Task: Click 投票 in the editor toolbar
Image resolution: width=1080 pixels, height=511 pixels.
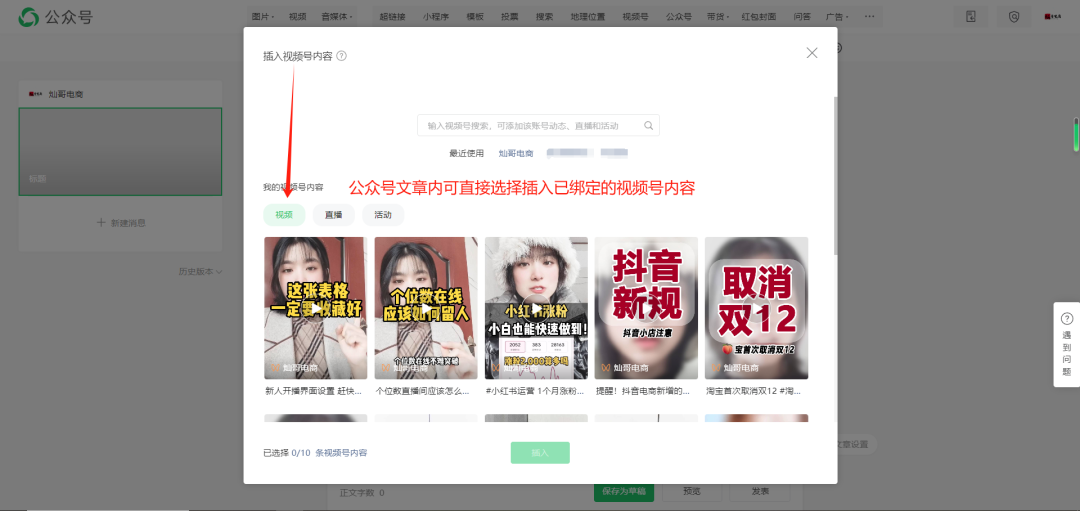Action: (x=510, y=17)
